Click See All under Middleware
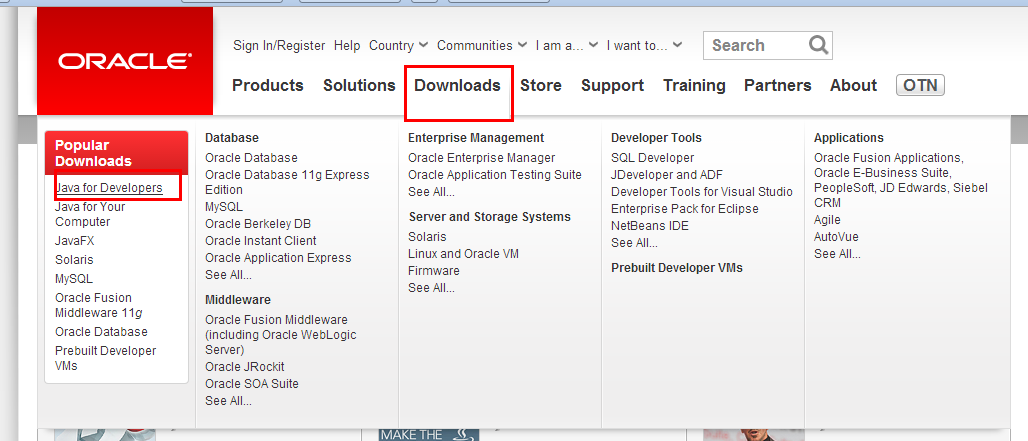Viewport: 1028px width, 441px height. click(228, 400)
